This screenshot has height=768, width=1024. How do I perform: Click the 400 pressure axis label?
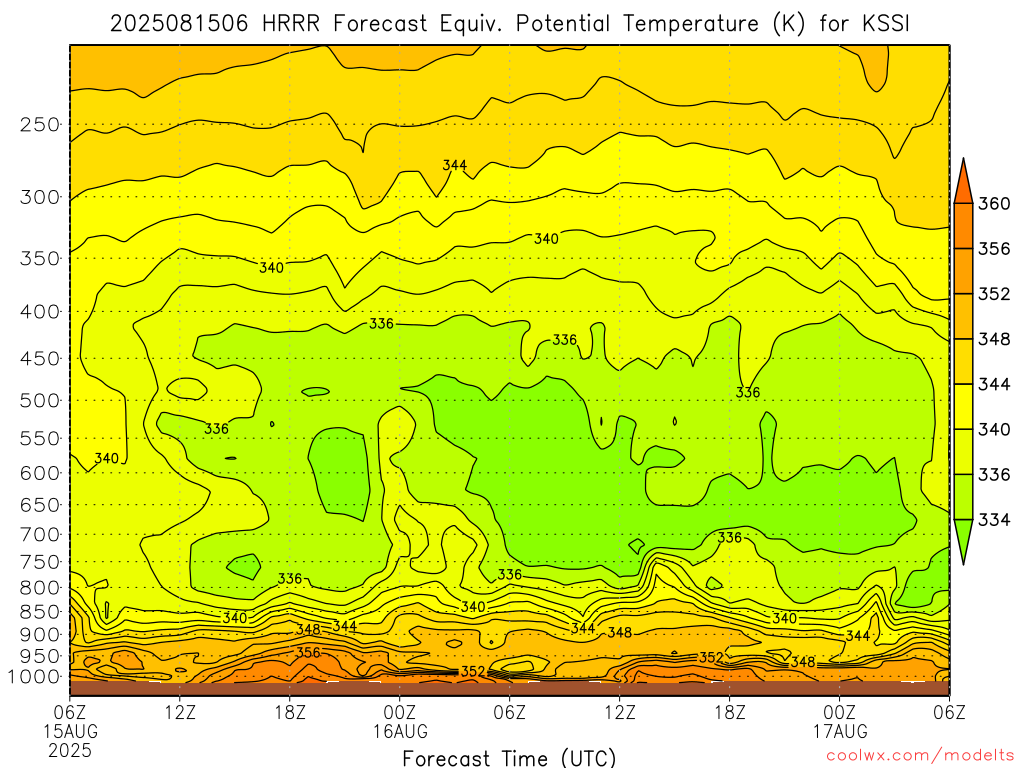40,312
